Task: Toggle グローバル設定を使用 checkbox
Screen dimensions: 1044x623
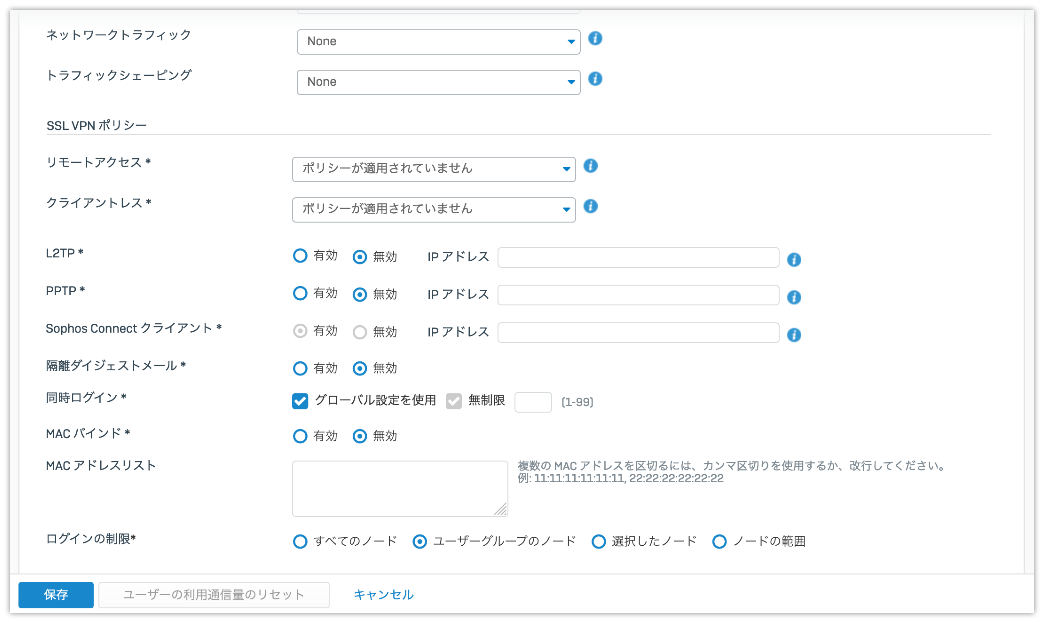Action: 300,401
